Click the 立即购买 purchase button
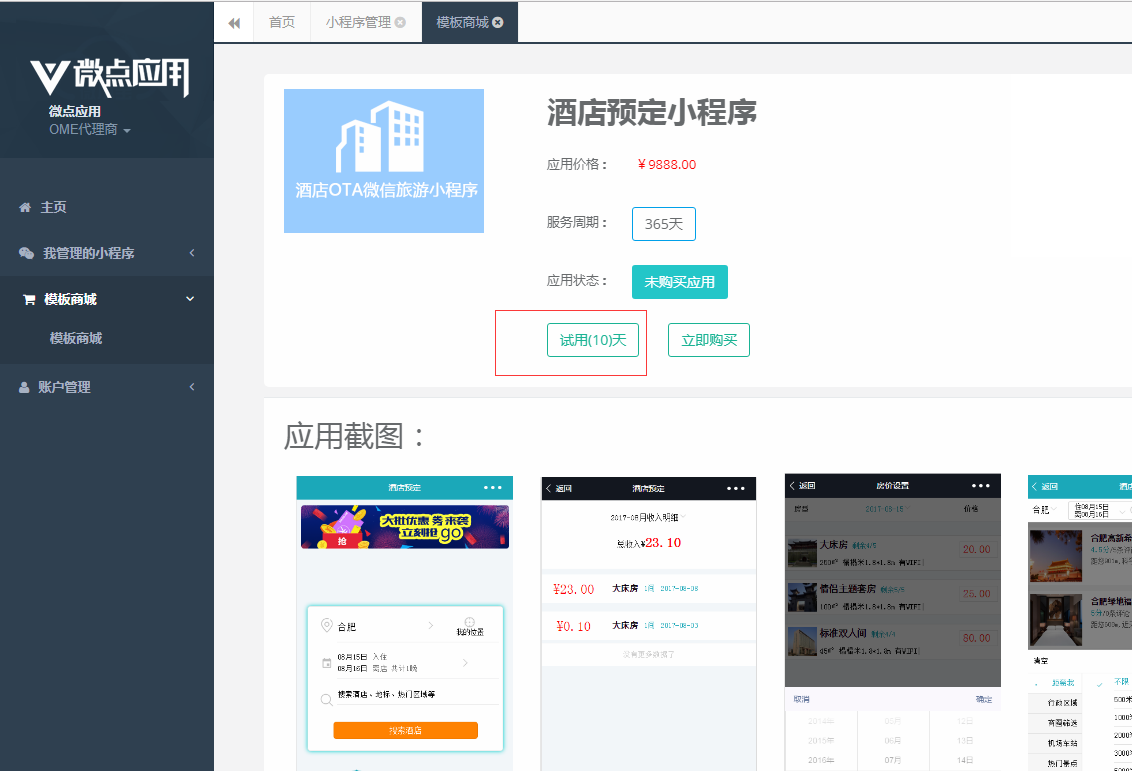Image resolution: width=1132 pixels, height=771 pixels. 708,340
